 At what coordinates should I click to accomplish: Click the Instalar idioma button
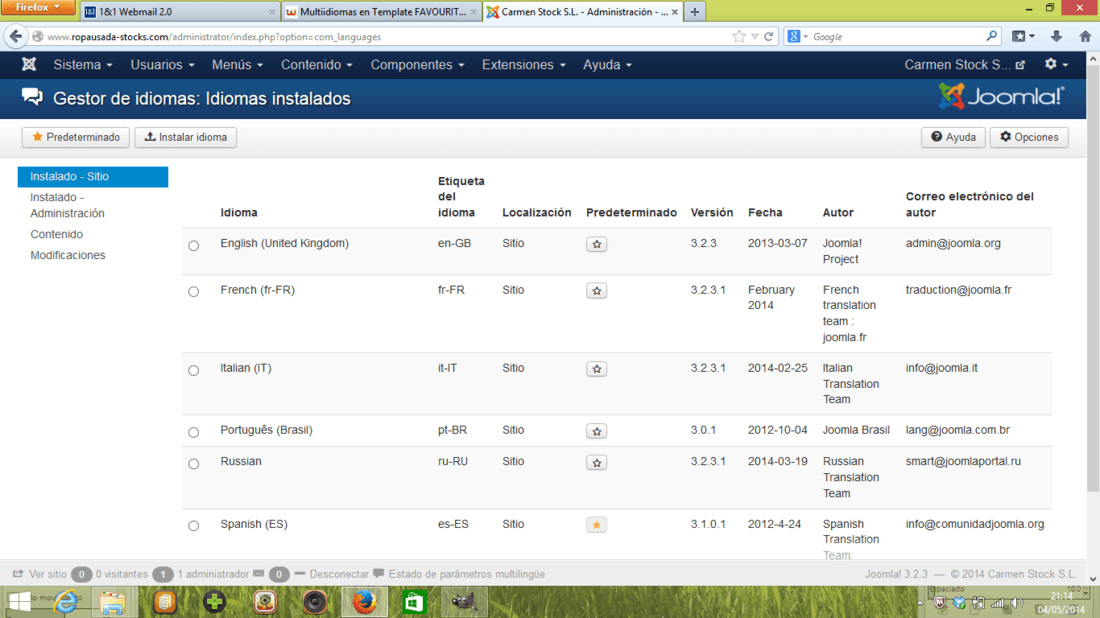[185, 137]
